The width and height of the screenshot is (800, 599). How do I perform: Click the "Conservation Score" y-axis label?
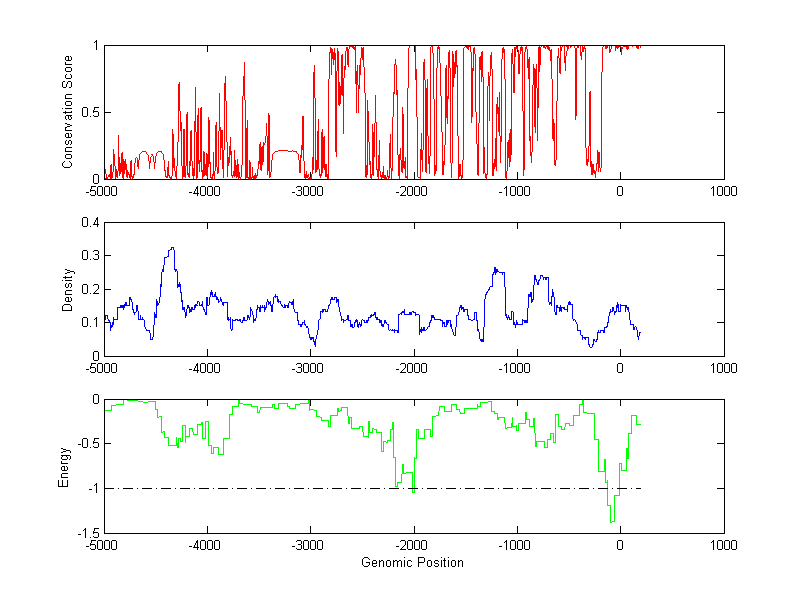point(67,112)
